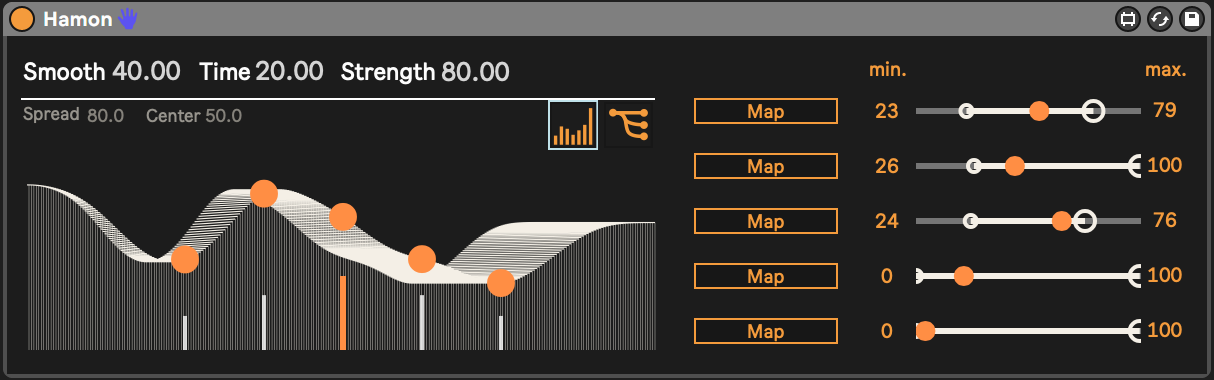Click the fifth Map button
This screenshot has width=1214, height=380.
click(x=765, y=331)
